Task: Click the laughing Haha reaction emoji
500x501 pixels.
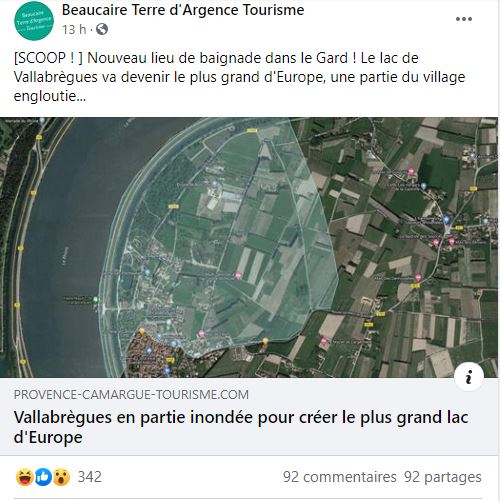Action: (x=25, y=477)
